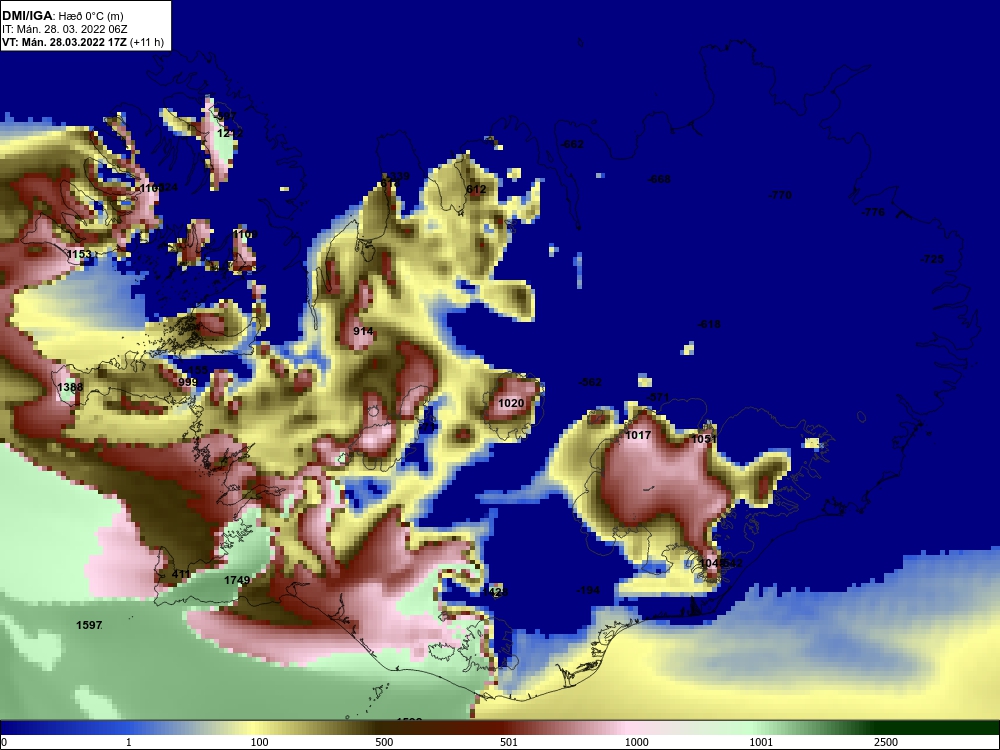Click the legend tick label 2500
1000x750 pixels.
pyautogui.click(x=886, y=742)
